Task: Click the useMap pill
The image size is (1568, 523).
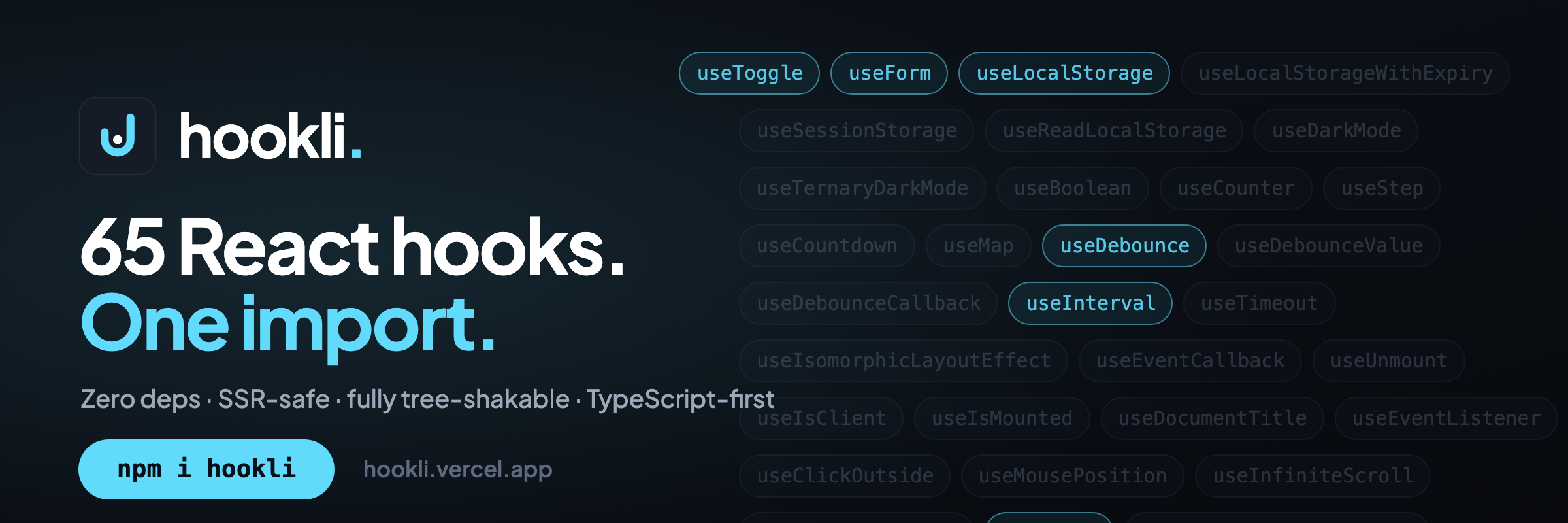Action: click(979, 246)
